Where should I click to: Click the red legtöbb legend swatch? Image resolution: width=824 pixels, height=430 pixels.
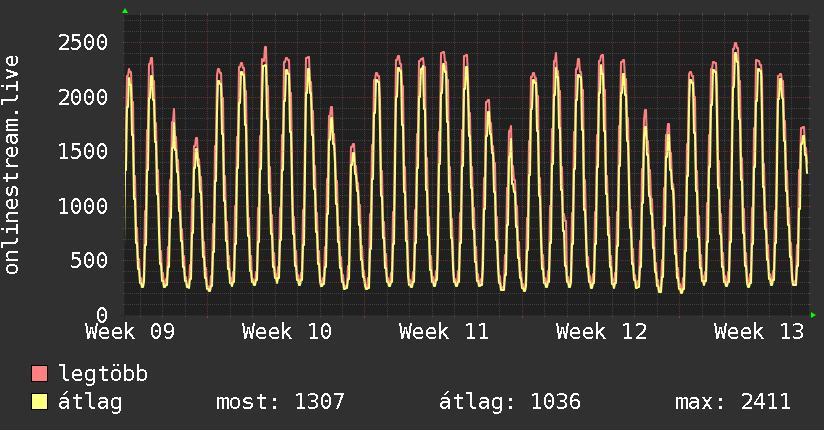pos(40,374)
